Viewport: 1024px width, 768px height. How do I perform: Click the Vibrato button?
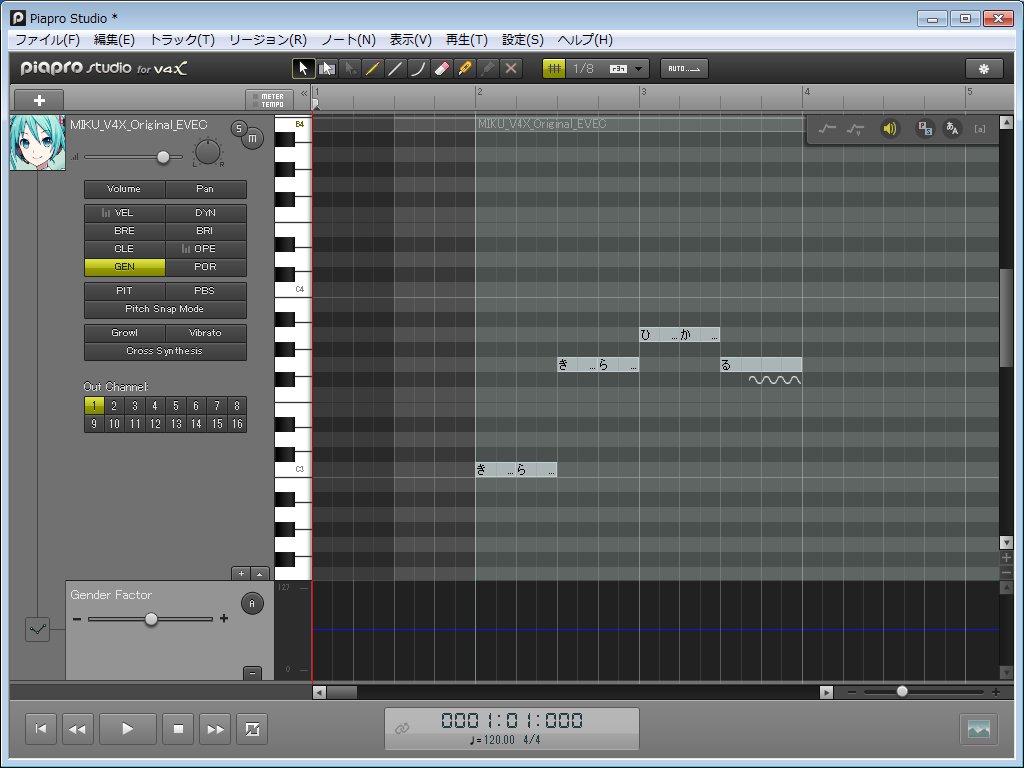click(x=206, y=332)
